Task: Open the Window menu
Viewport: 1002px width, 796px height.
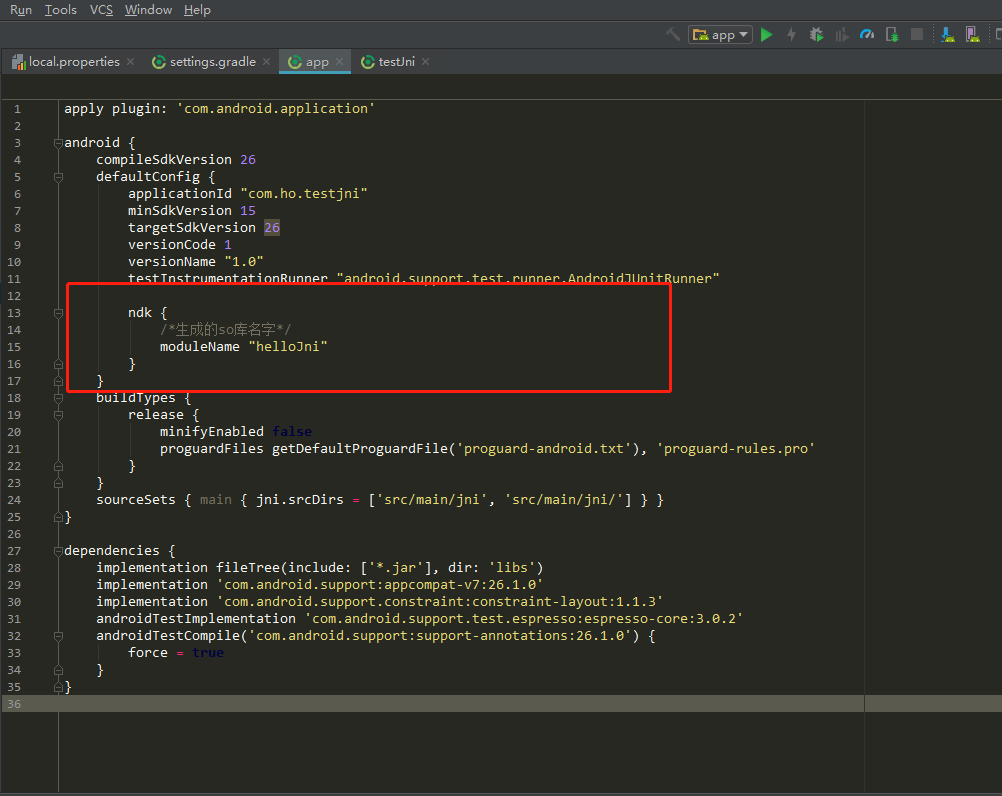Action: tap(148, 10)
